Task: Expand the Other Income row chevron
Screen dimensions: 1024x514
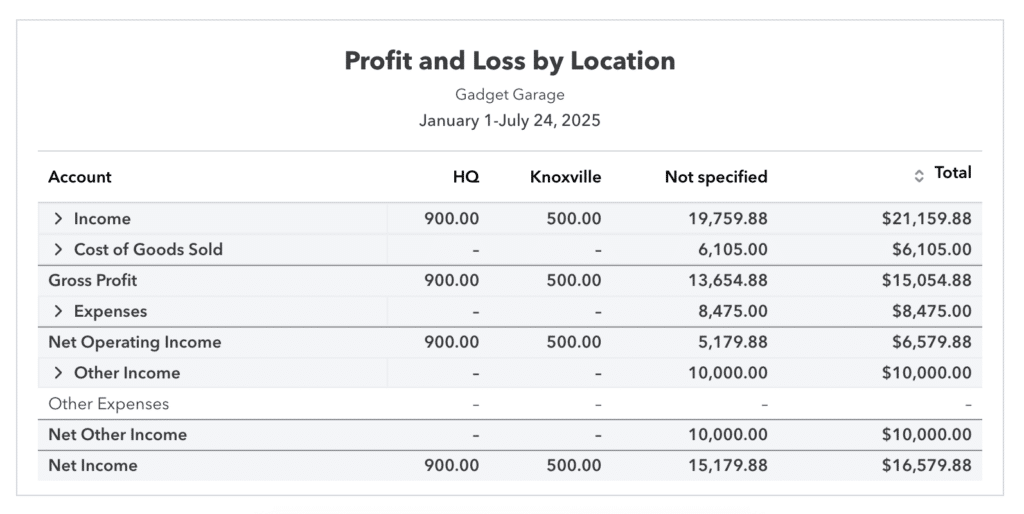Action: (x=58, y=373)
